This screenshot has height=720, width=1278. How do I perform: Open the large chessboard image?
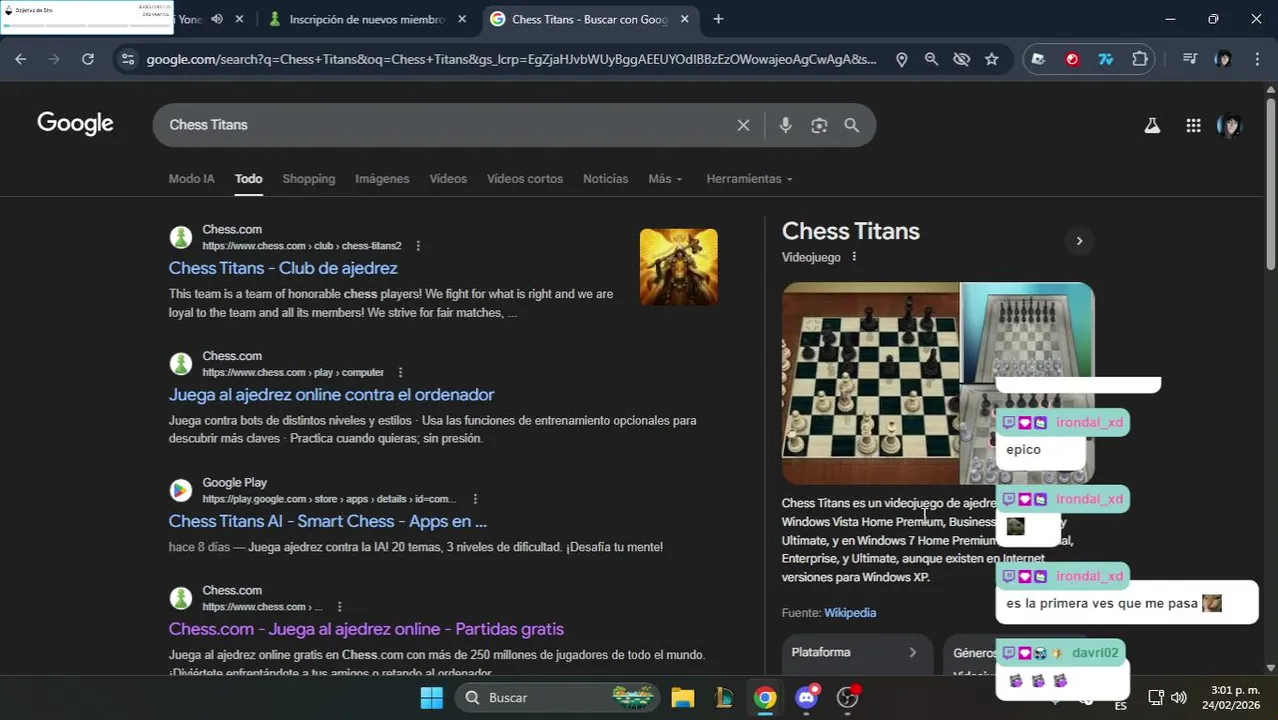[870, 383]
